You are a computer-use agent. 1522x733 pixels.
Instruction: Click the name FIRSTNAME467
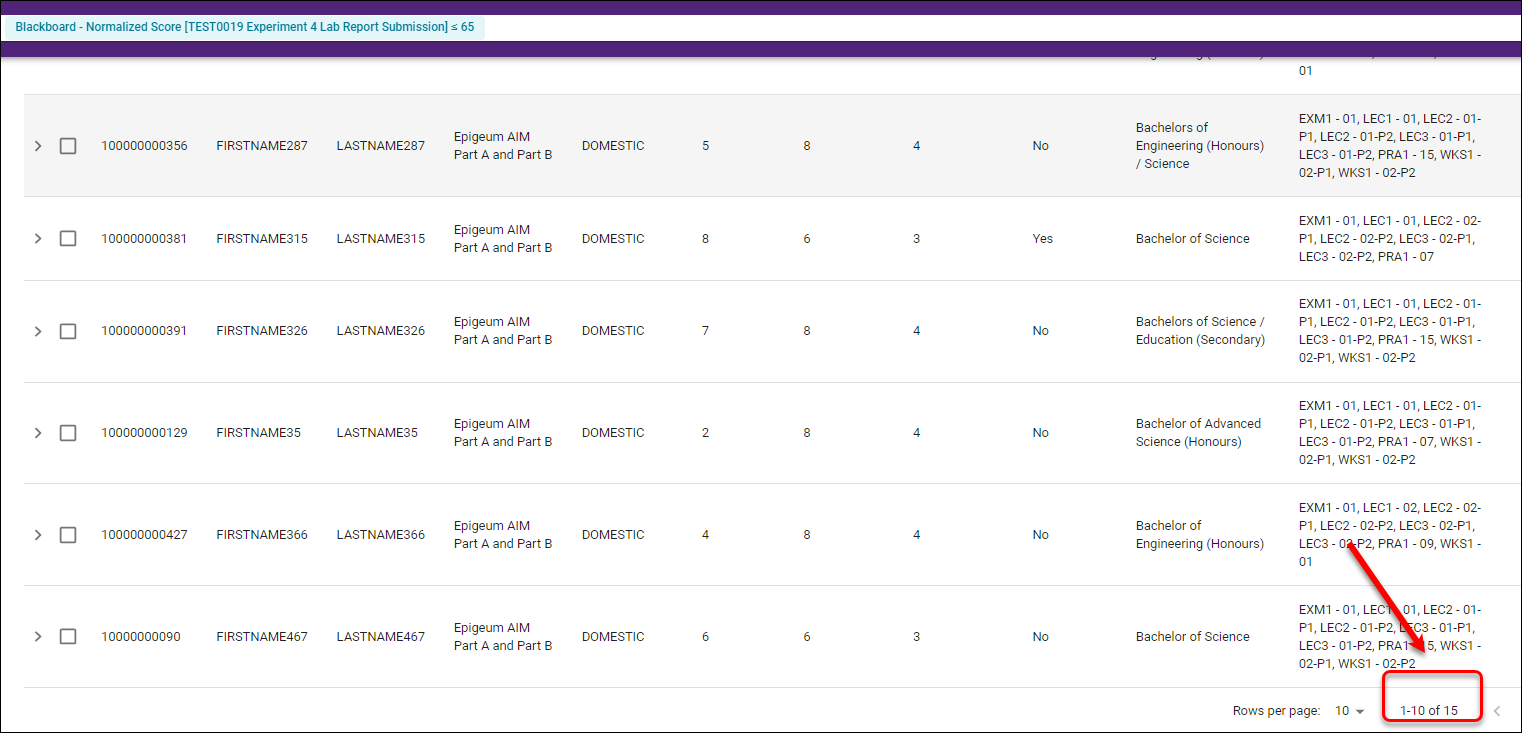(x=262, y=637)
